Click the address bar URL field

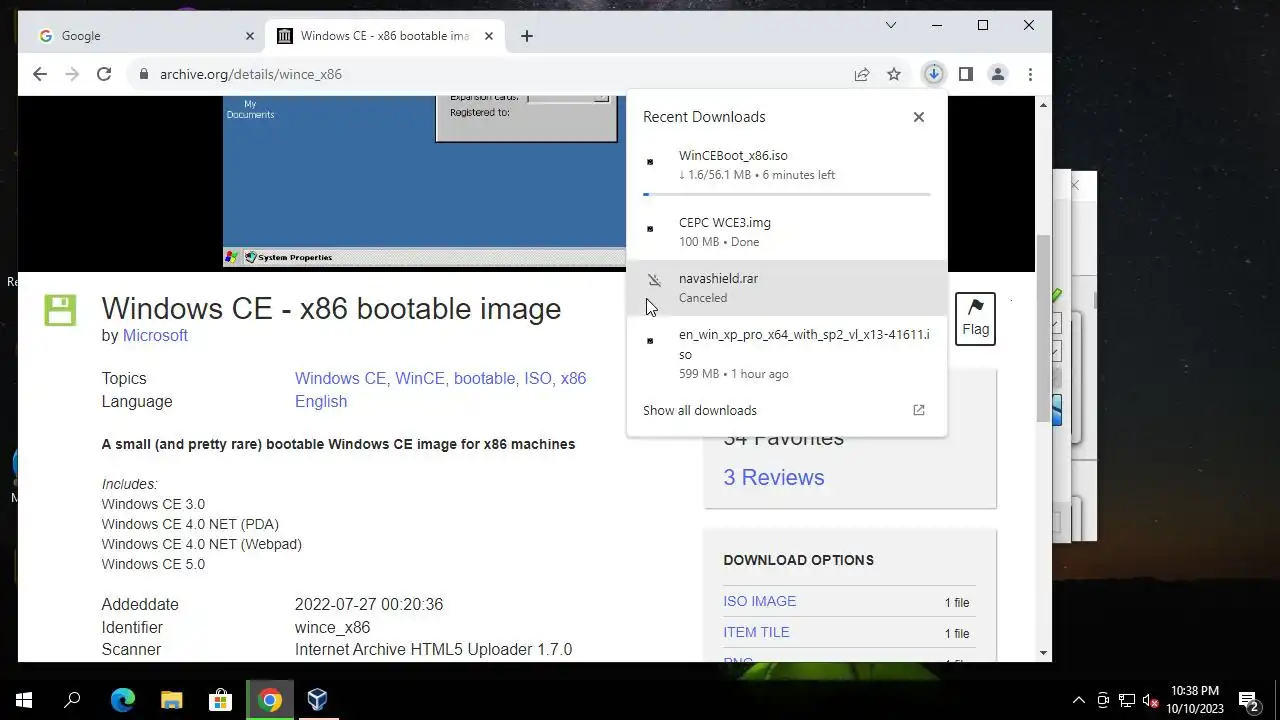pos(490,74)
